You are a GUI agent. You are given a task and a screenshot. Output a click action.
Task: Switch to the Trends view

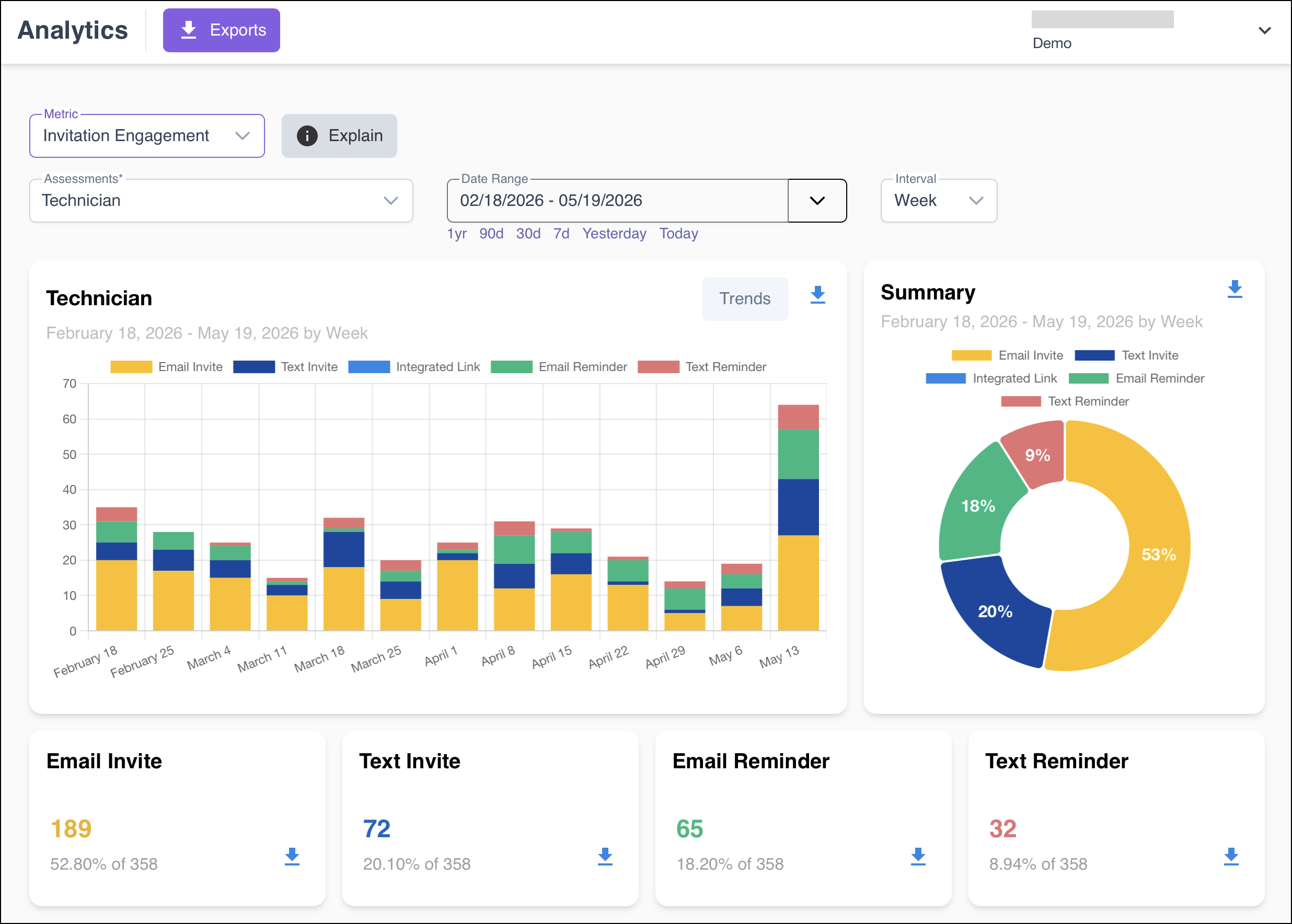coord(745,299)
